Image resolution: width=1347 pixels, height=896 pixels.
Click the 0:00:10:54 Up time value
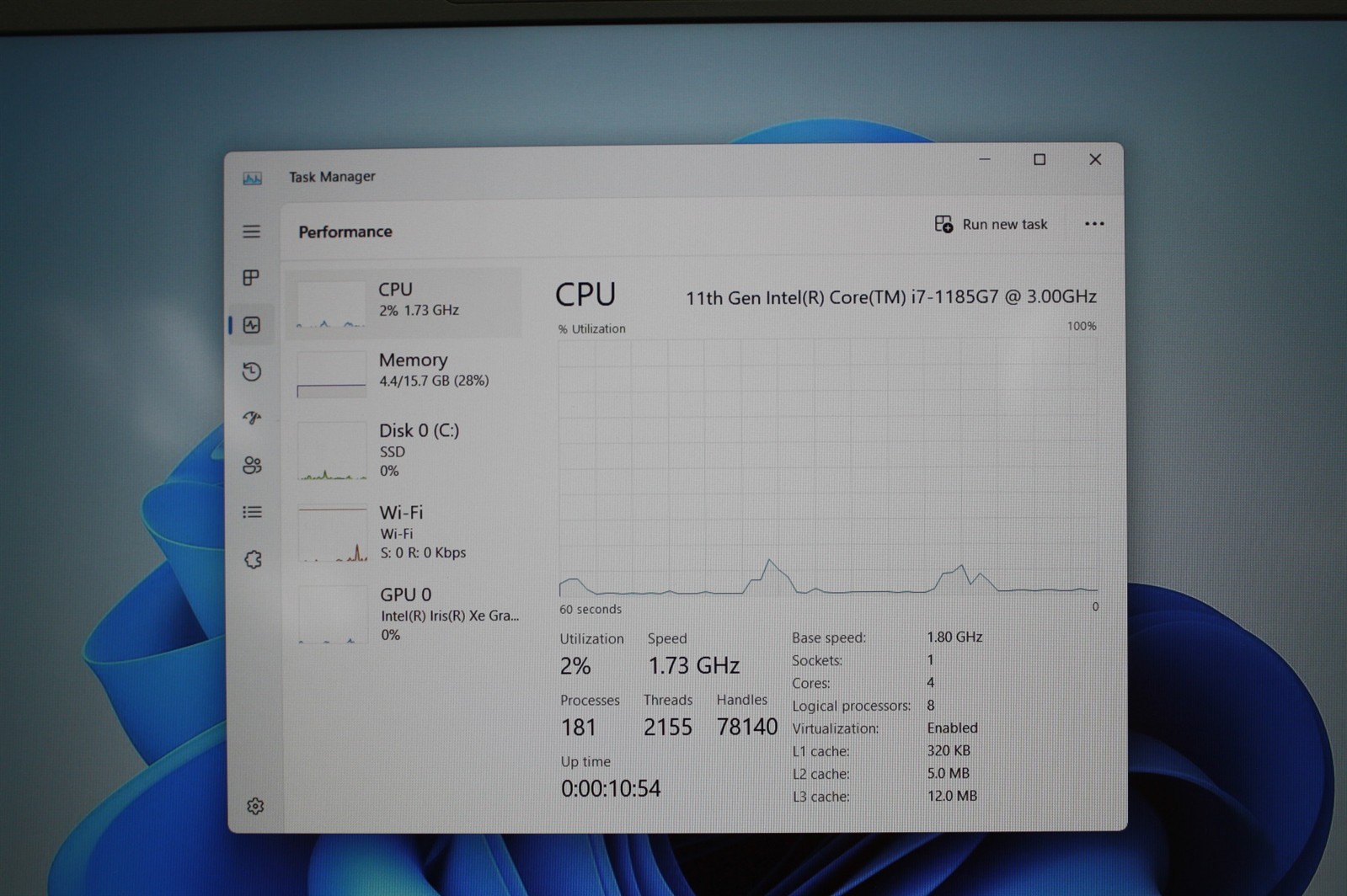coord(611,788)
